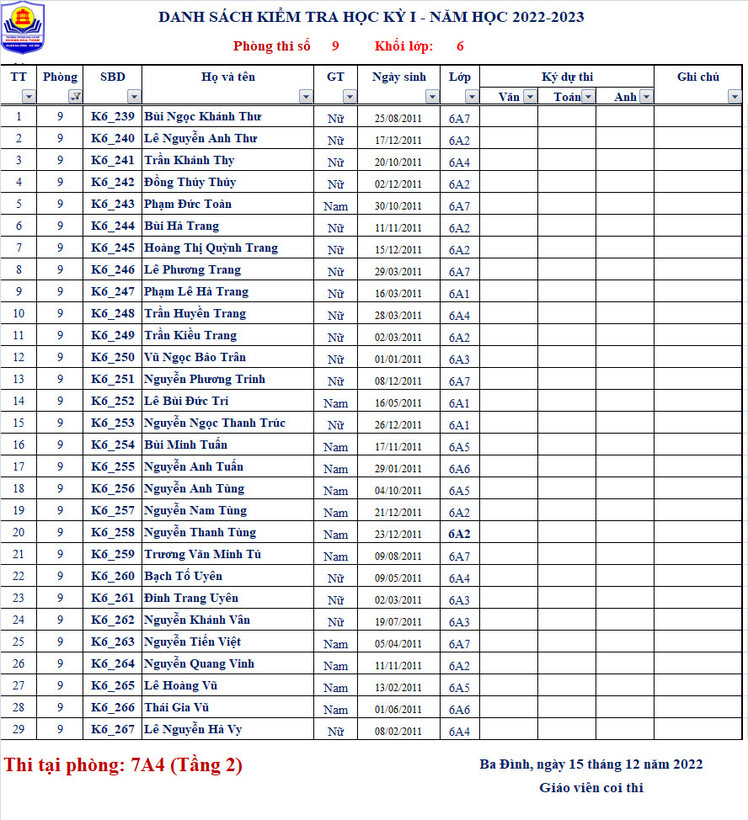The width and height of the screenshot is (748, 820).
Task: Select name Nguyễn Phương Trinh
Action: tap(228, 379)
